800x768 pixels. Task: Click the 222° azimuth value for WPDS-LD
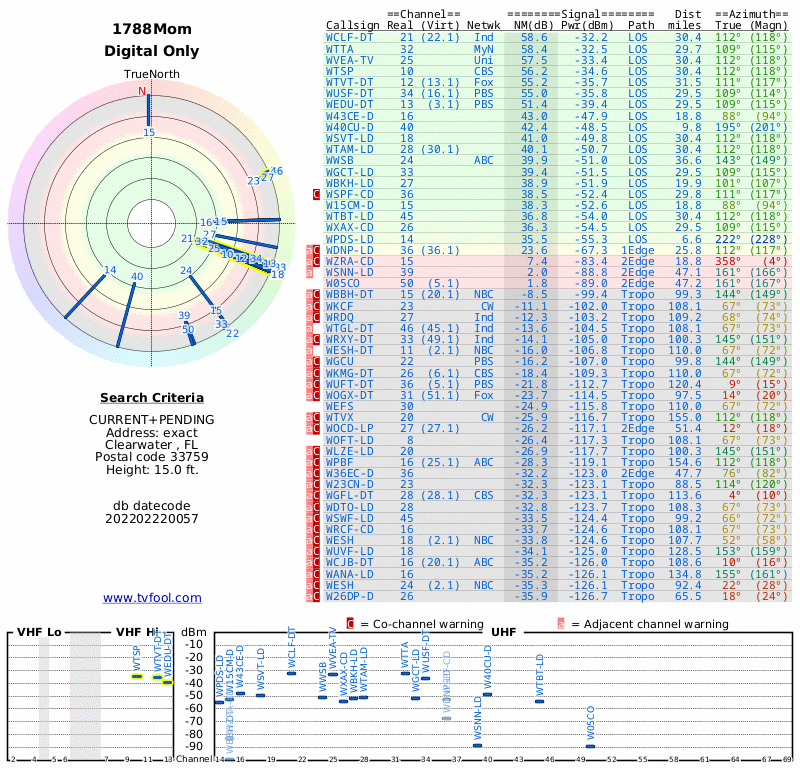click(x=728, y=239)
